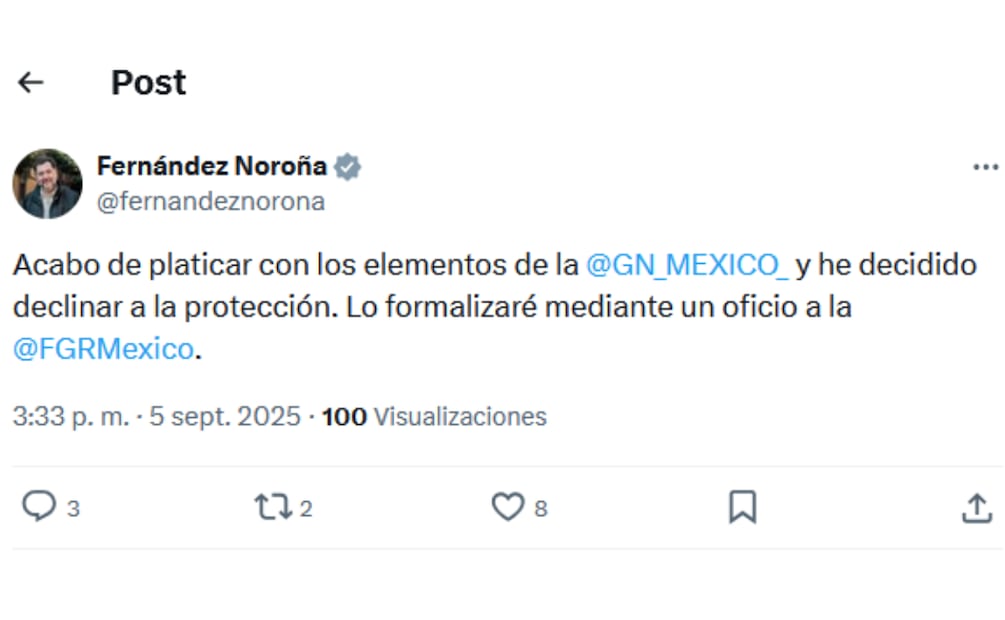Open Fernández Noroña's profile picture
The height and width of the screenshot is (620, 1005).
[47, 184]
